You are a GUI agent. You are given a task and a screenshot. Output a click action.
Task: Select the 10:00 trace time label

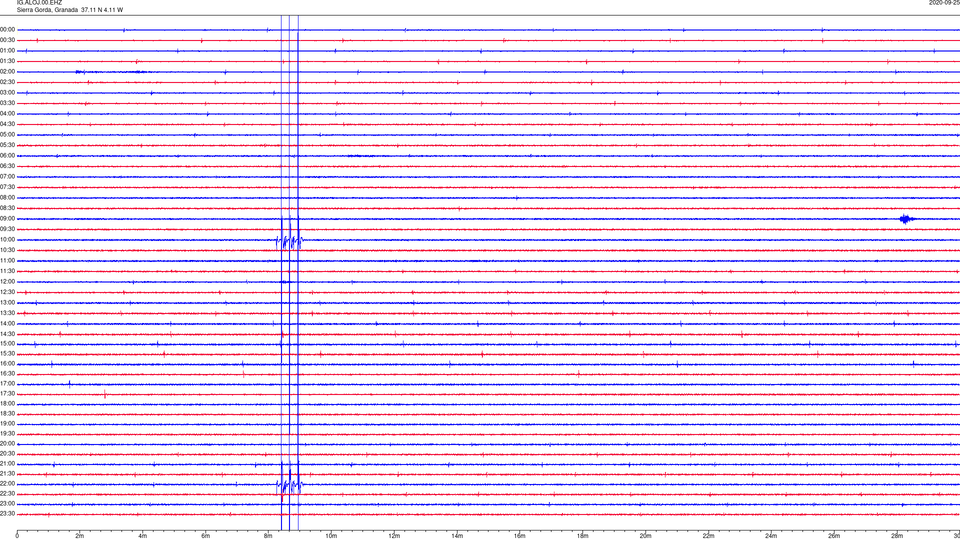[8, 240]
